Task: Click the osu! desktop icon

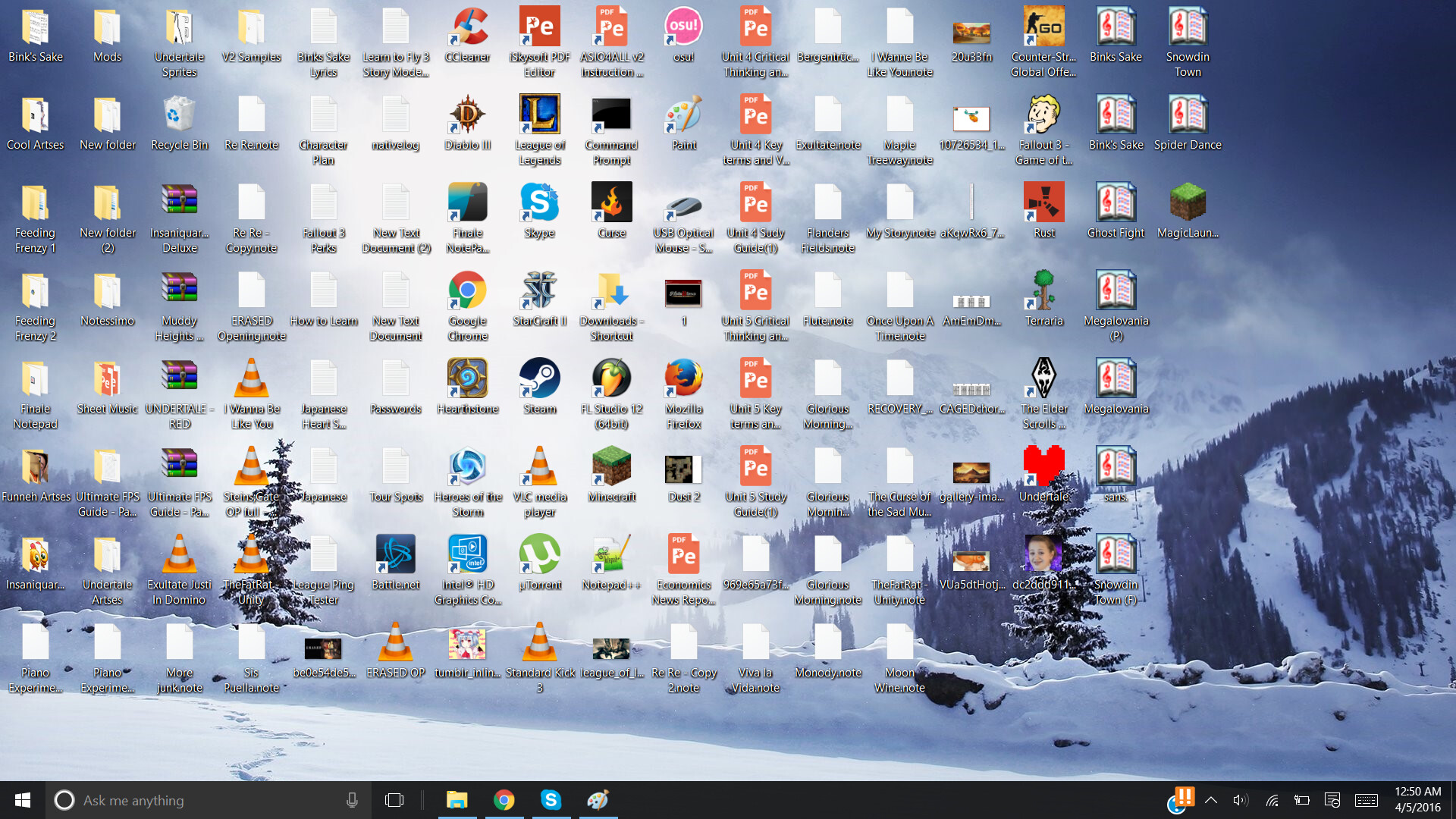Action: (683, 27)
